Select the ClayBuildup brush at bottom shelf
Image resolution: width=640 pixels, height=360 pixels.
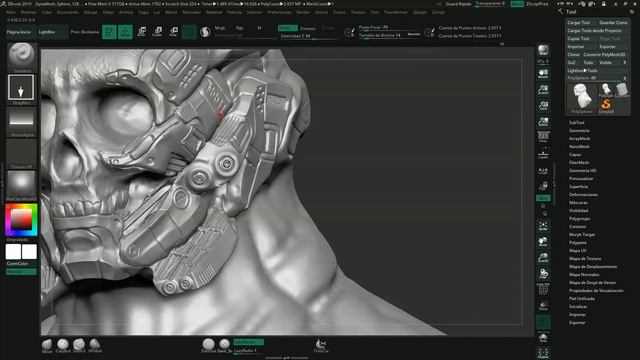63,345
